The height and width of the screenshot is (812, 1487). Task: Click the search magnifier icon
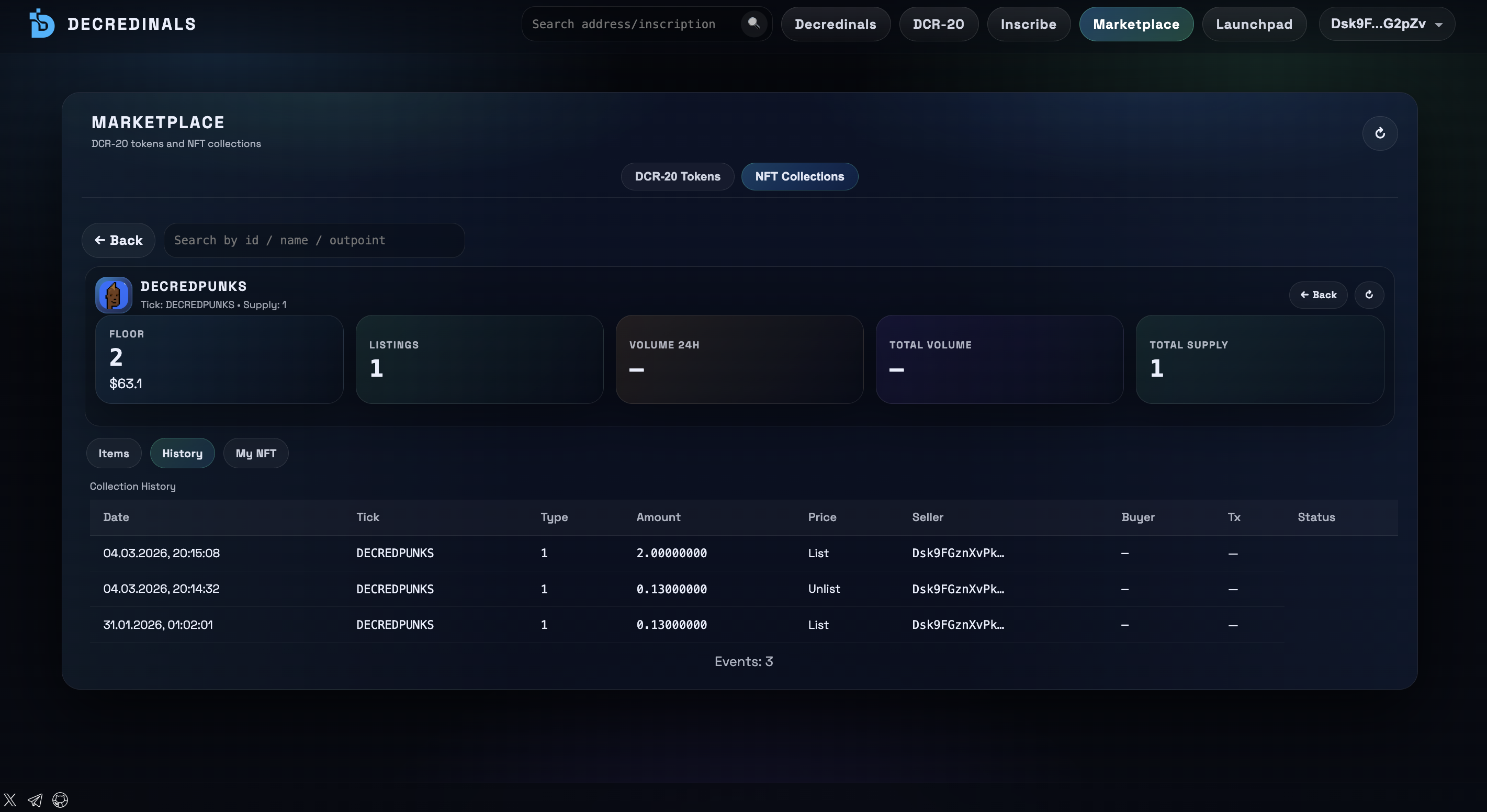click(x=753, y=24)
